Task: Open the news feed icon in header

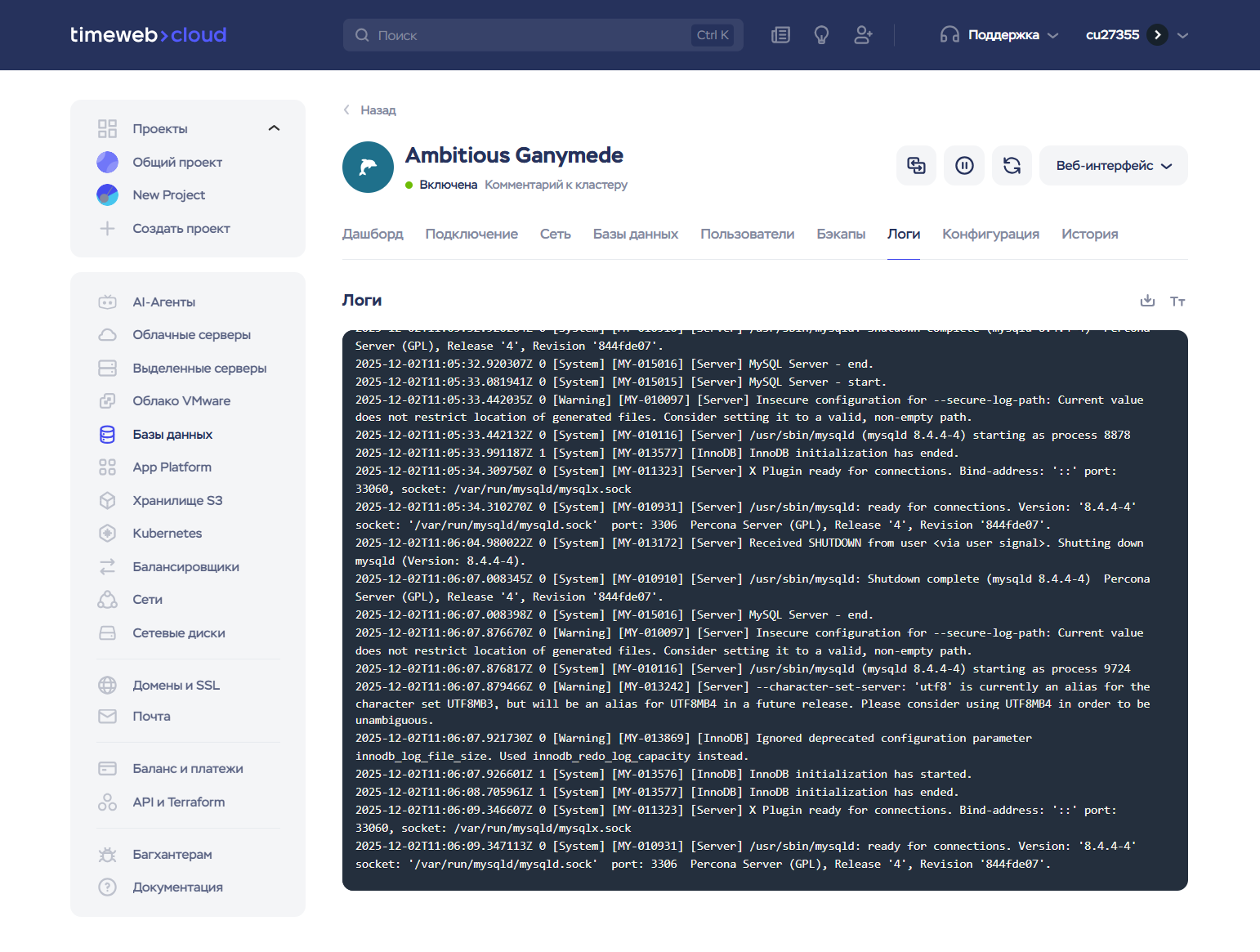Action: pyautogui.click(x=780, y=35)
